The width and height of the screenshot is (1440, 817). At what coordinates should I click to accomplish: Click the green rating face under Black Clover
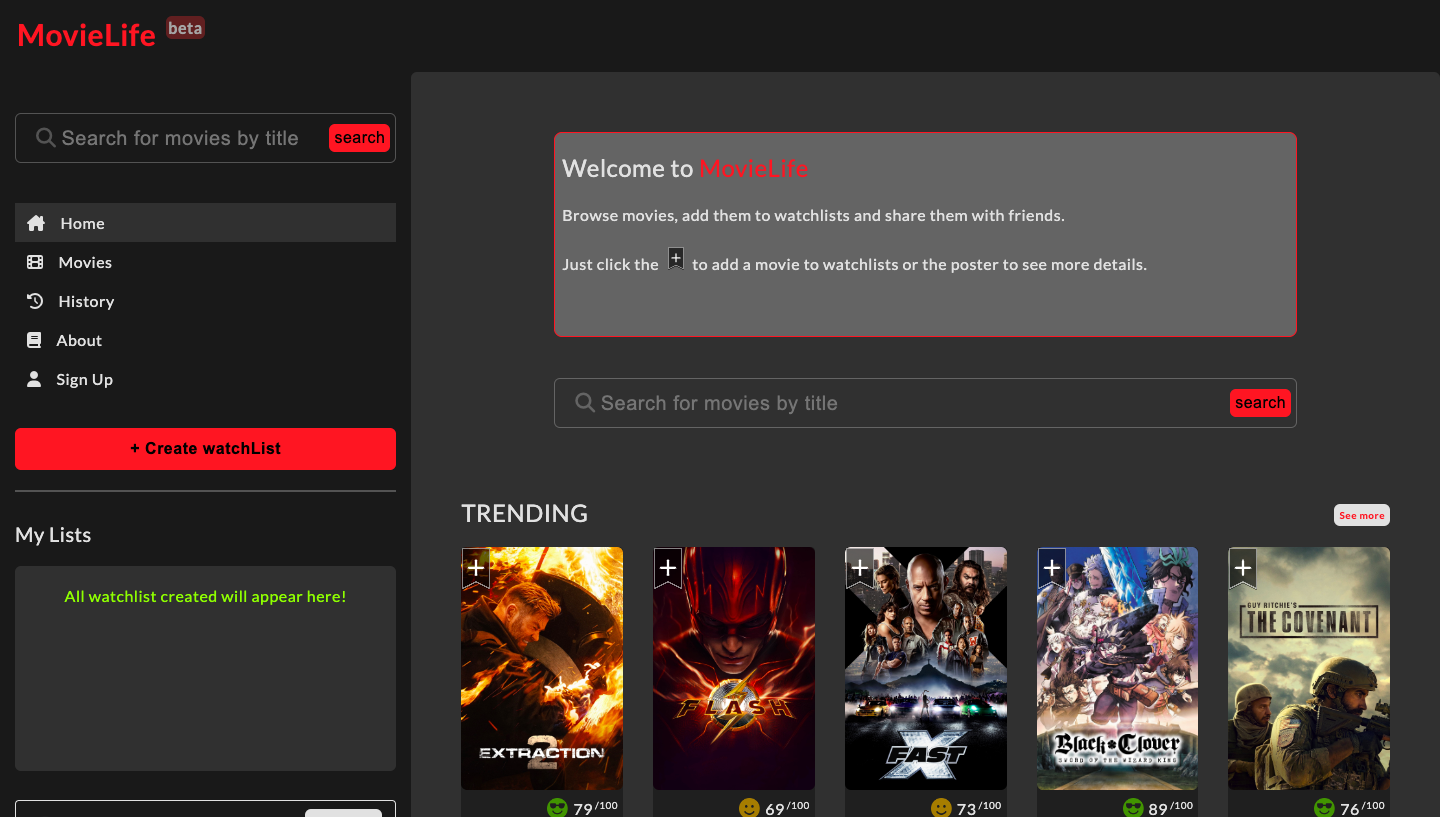(x=1133, y=808)
